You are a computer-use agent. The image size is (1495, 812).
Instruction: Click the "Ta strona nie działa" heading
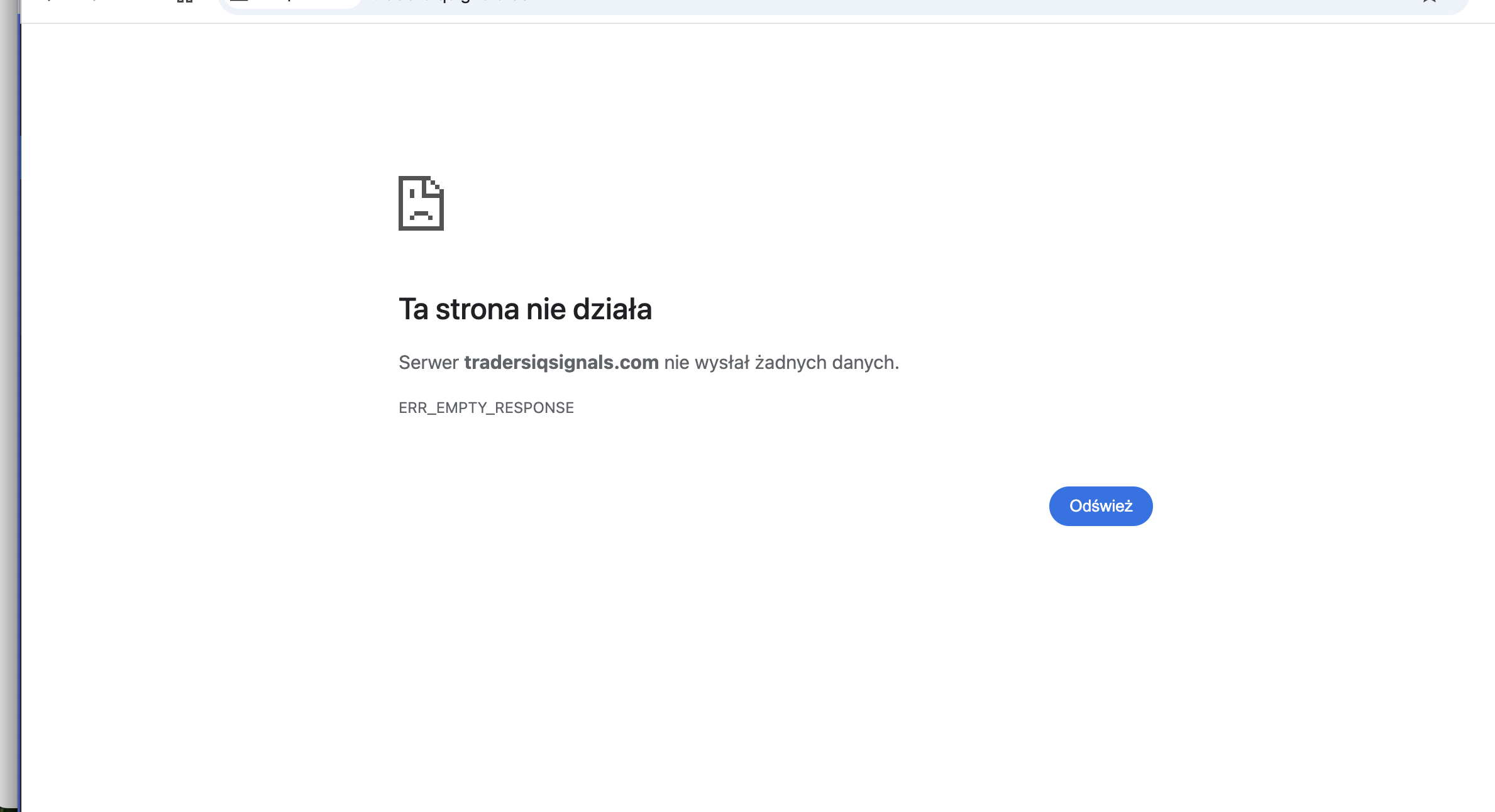(x=525, y=309)
